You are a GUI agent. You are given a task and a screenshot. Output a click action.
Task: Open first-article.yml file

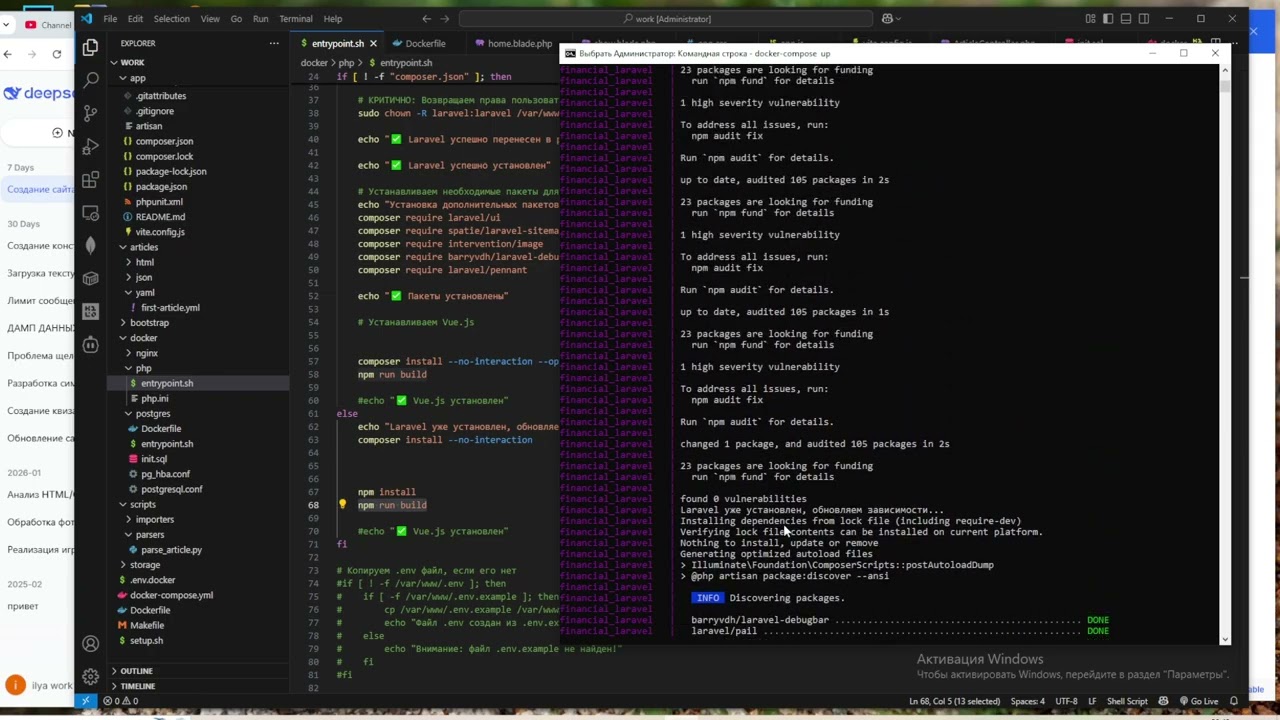coord(170,307)
